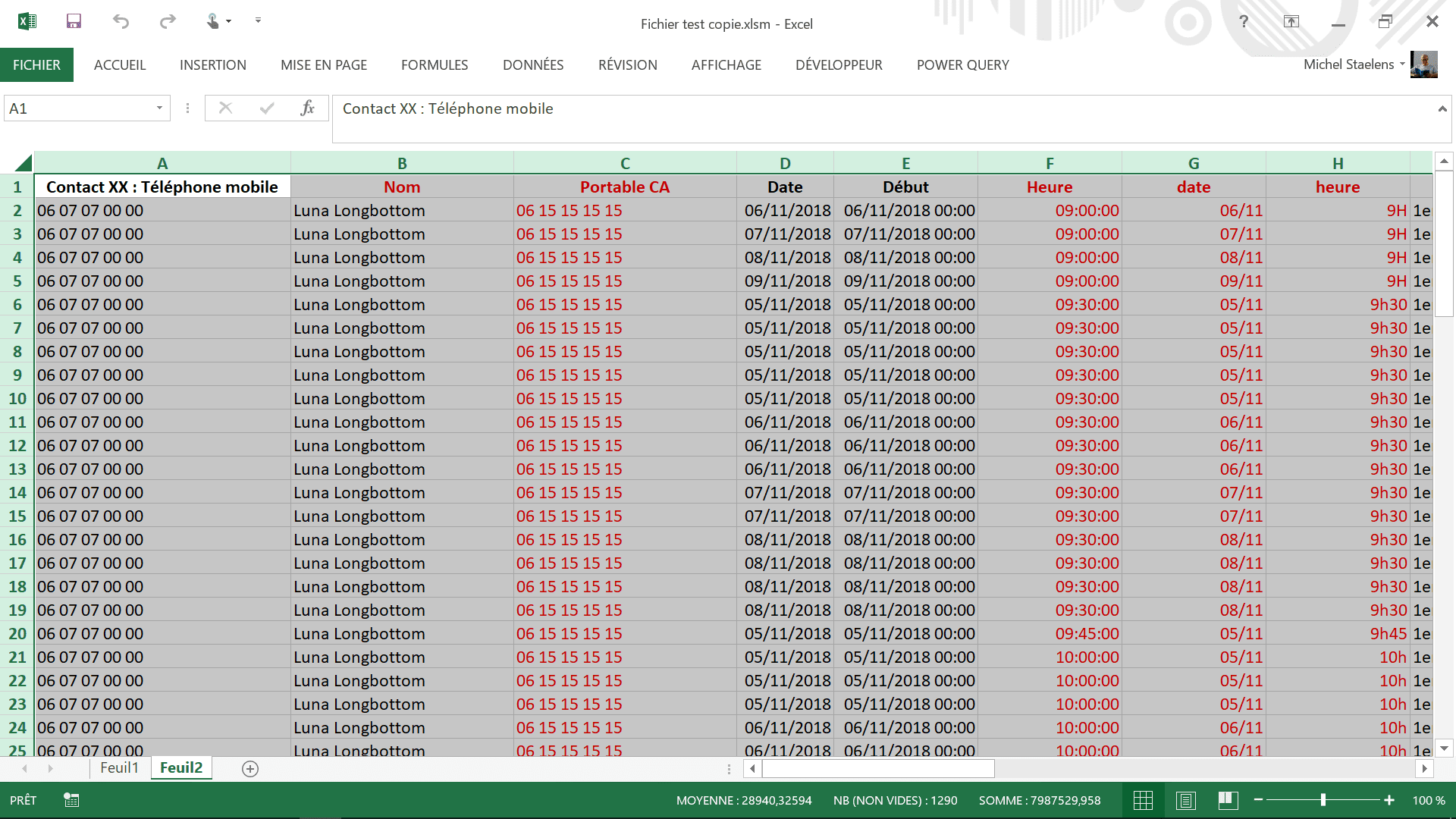Add a new sheet with plus icon
Viewport: 1456px width, 819px height.
tap(250, 769)
